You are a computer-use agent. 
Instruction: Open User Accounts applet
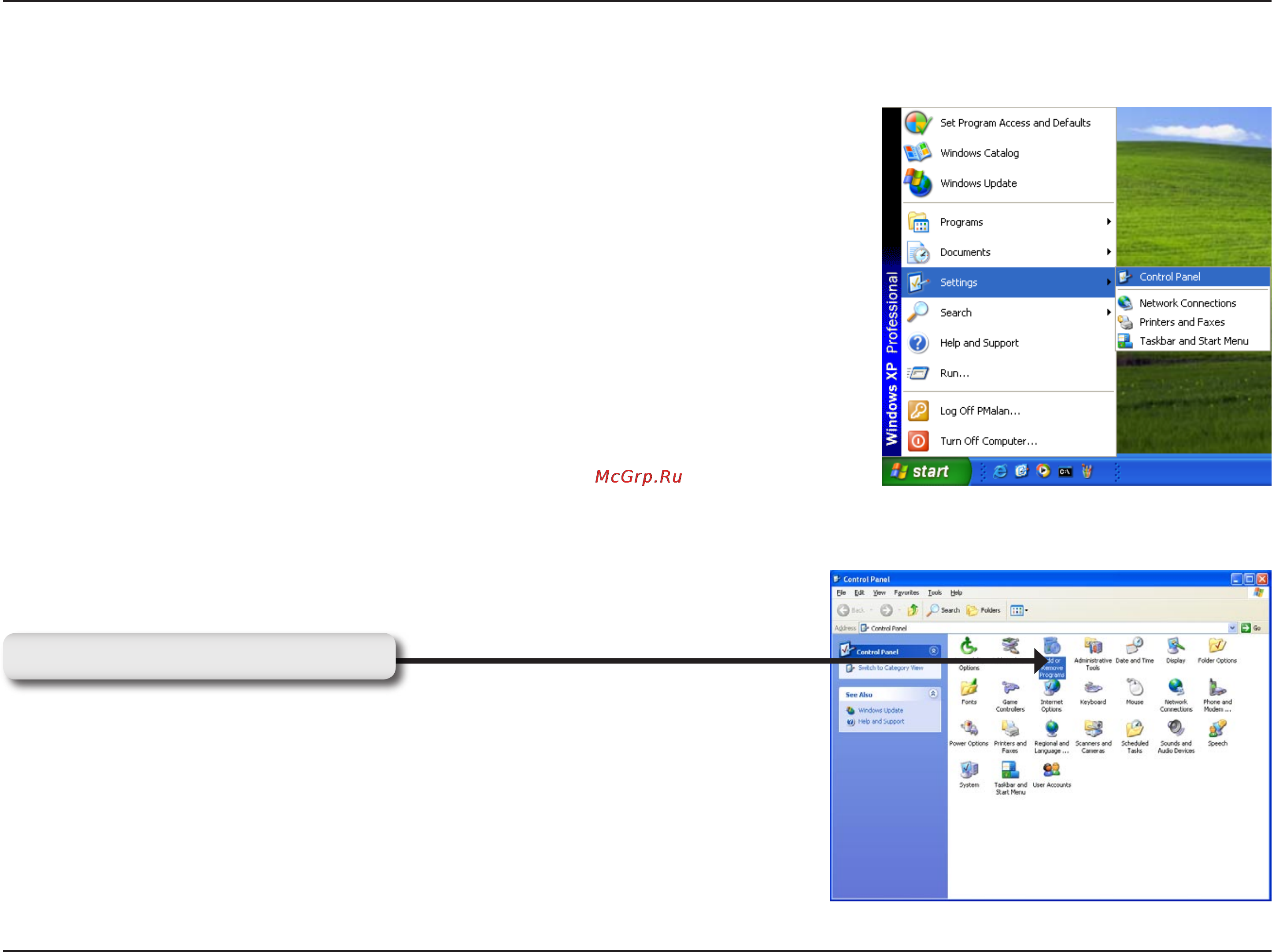pos(1052,775)
